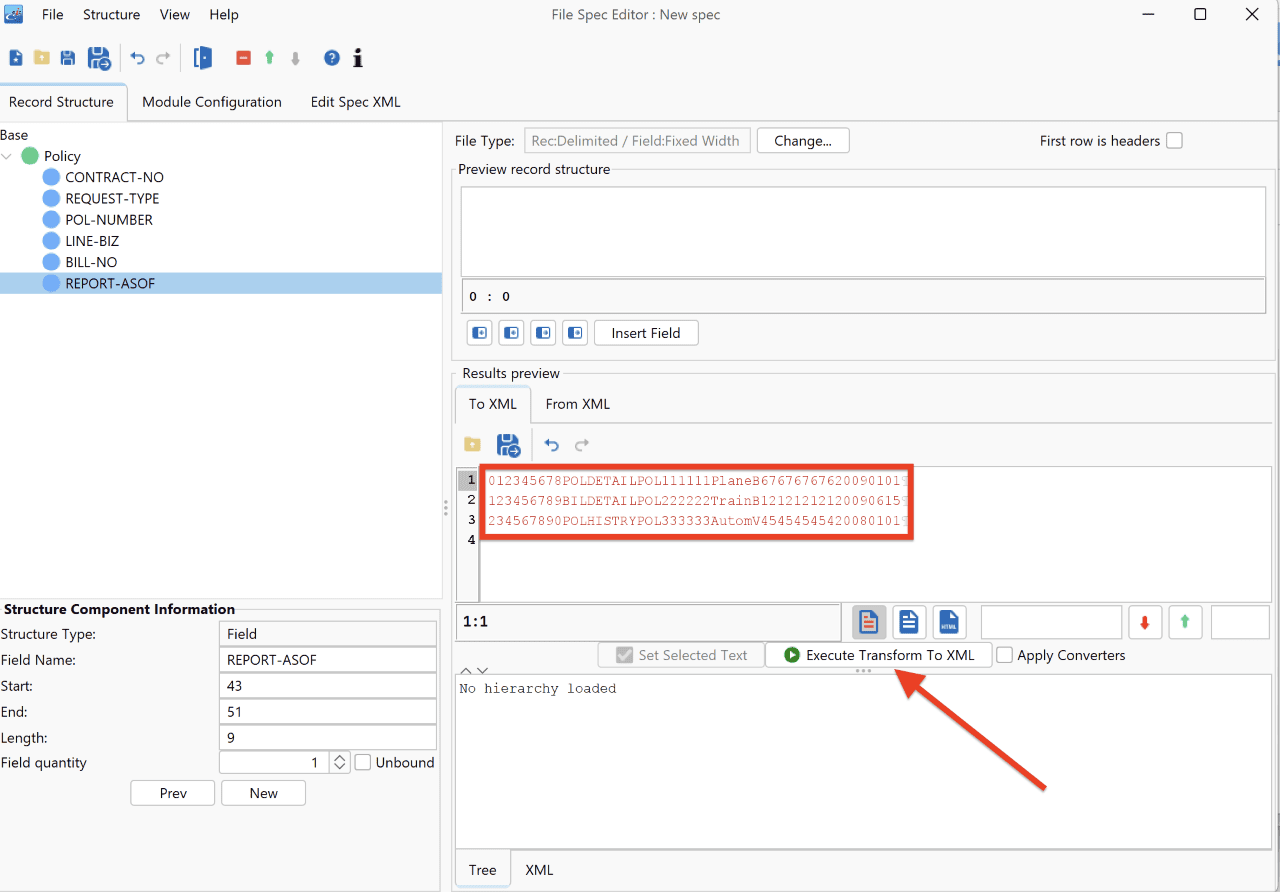Click the End field showing 51

point(328,712)
